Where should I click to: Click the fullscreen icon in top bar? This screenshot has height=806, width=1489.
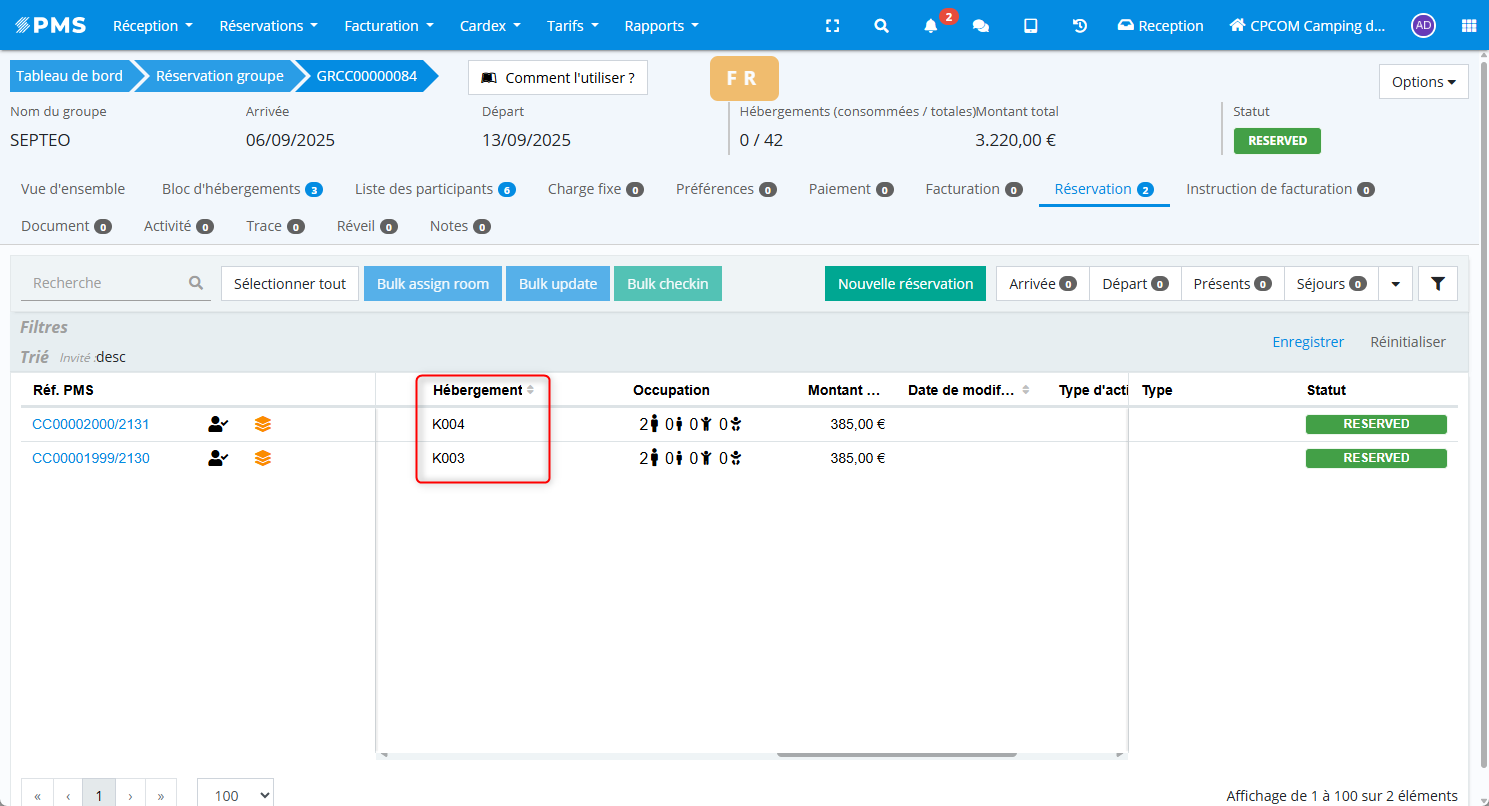pyautogui.click(x=832, y=26)
